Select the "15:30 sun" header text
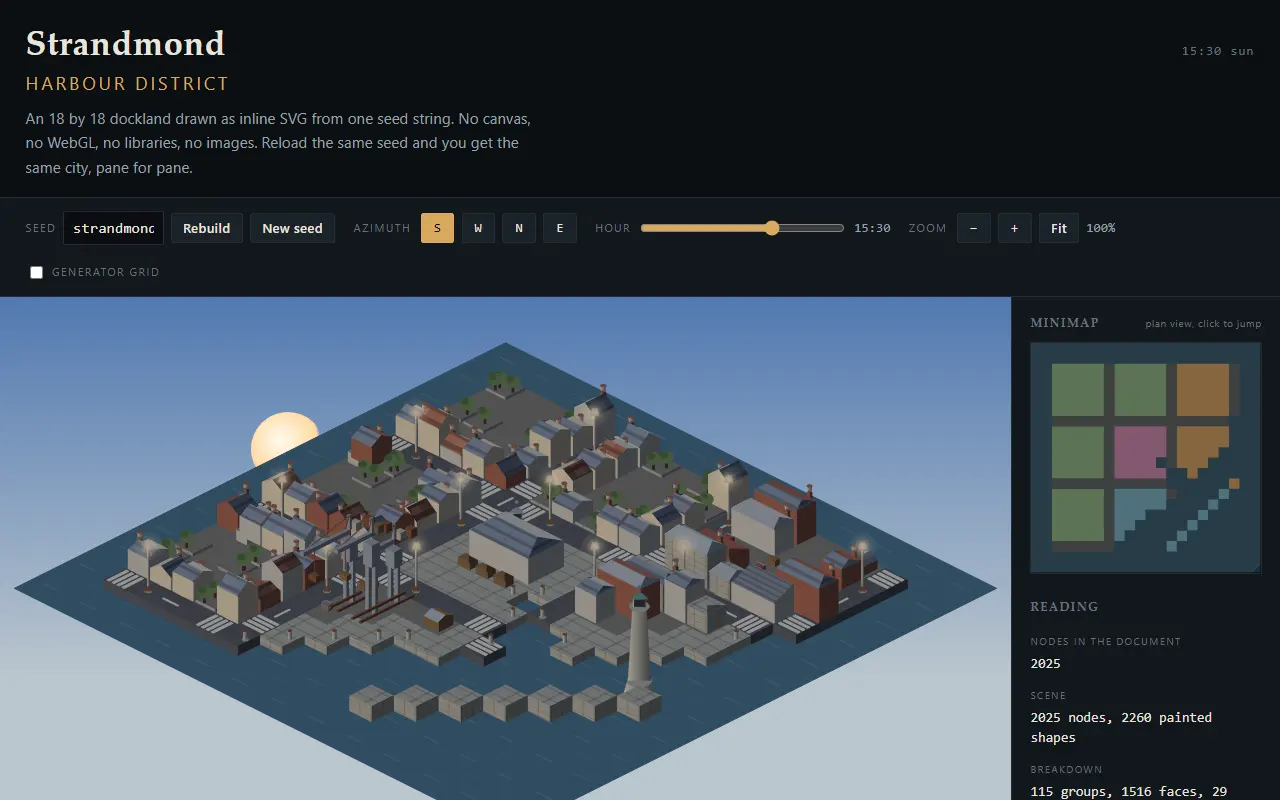Image resolution: width=1280 pixels, height=800 pixels. 1217,51
